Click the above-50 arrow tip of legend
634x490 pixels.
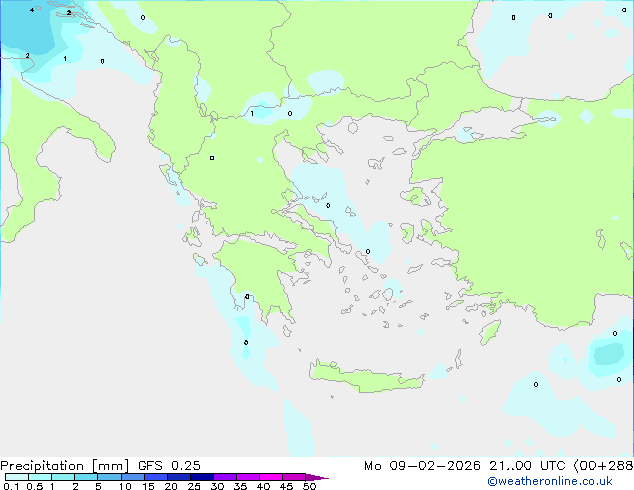pos(317,477)
